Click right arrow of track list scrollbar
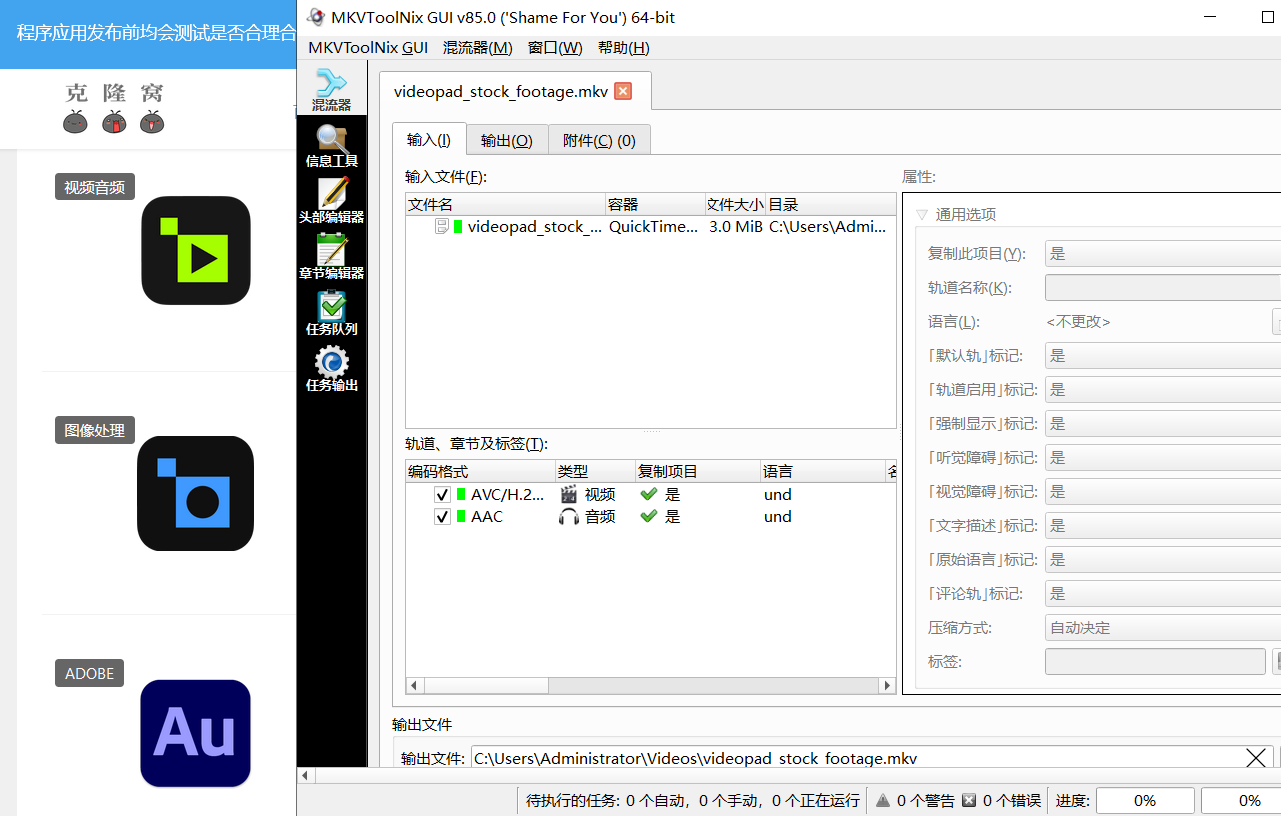 887,685
